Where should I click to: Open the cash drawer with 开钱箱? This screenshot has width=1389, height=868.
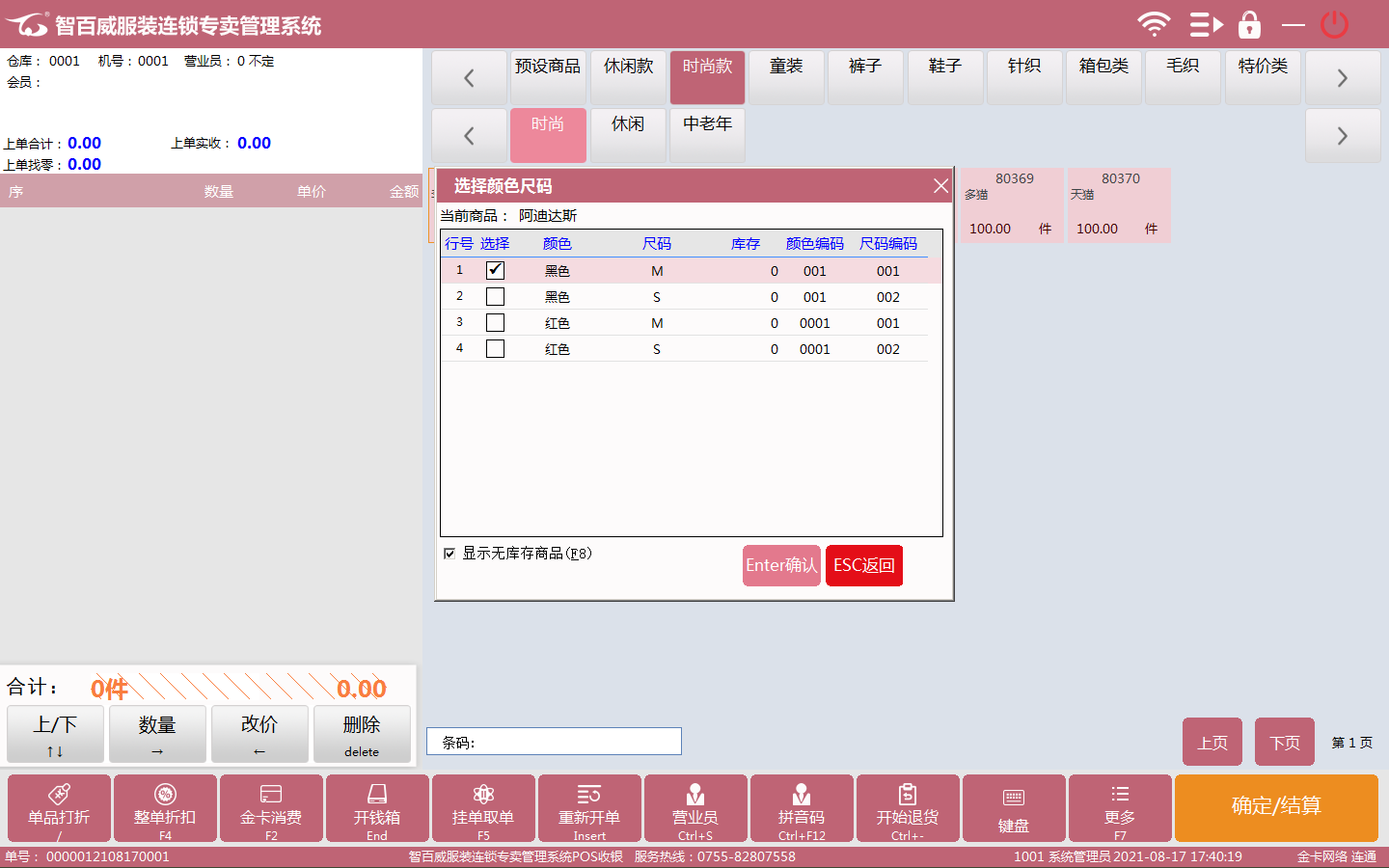coord(377,808)
